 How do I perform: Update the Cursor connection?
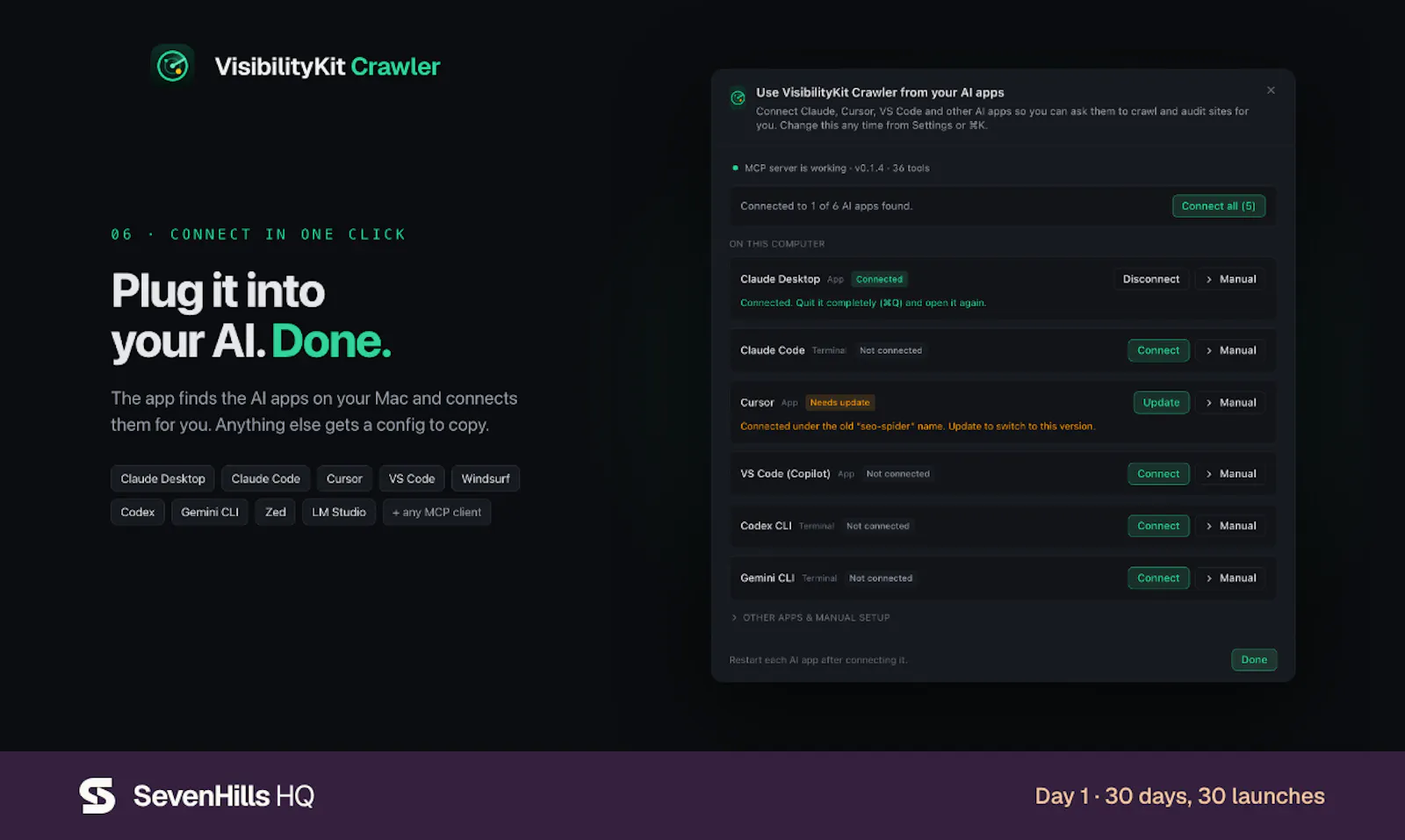(x=1161, y=403)
